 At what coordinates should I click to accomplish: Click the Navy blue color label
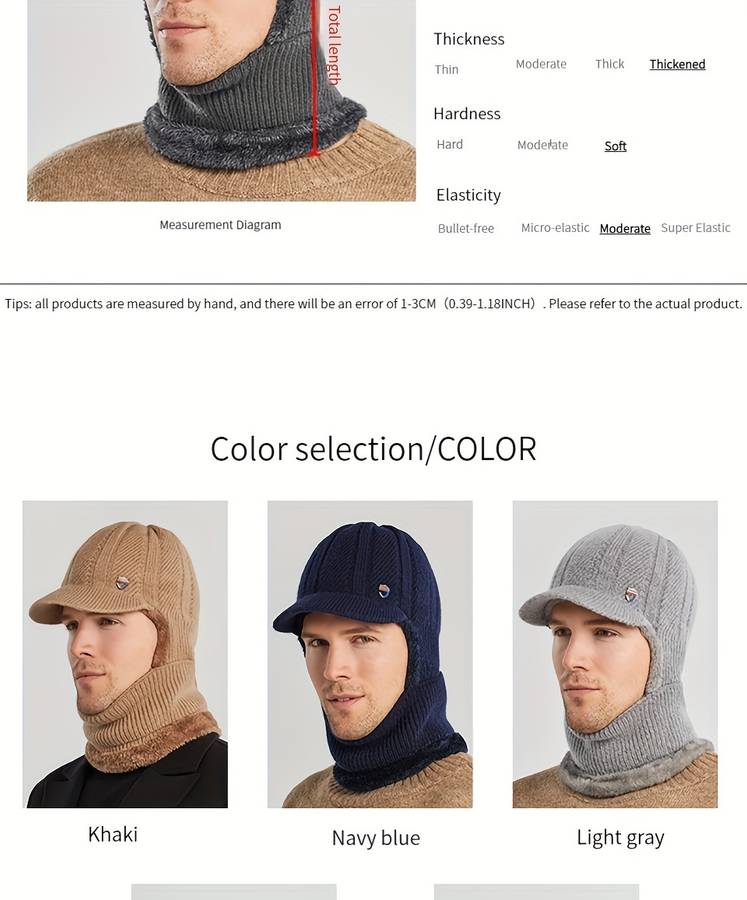click(376, 838)
